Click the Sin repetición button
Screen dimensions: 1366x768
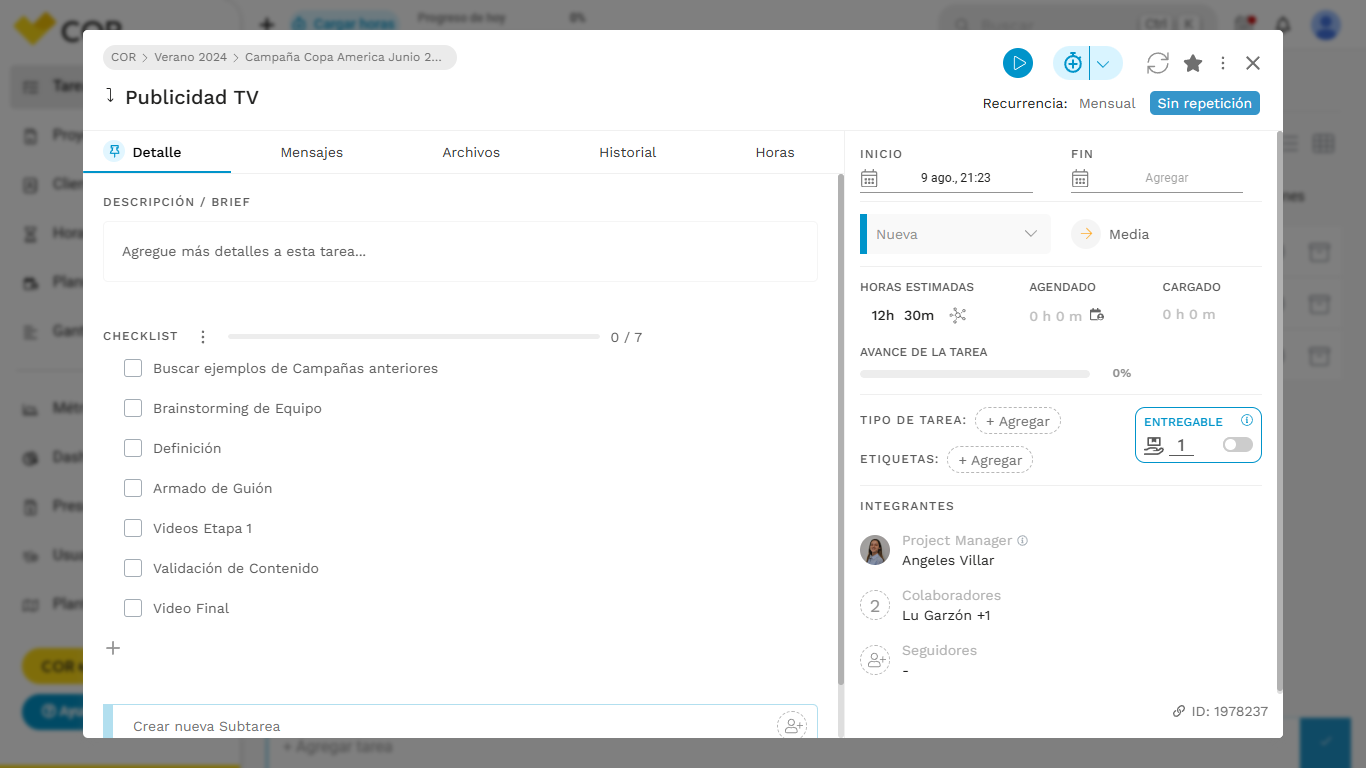[1205, 103]
